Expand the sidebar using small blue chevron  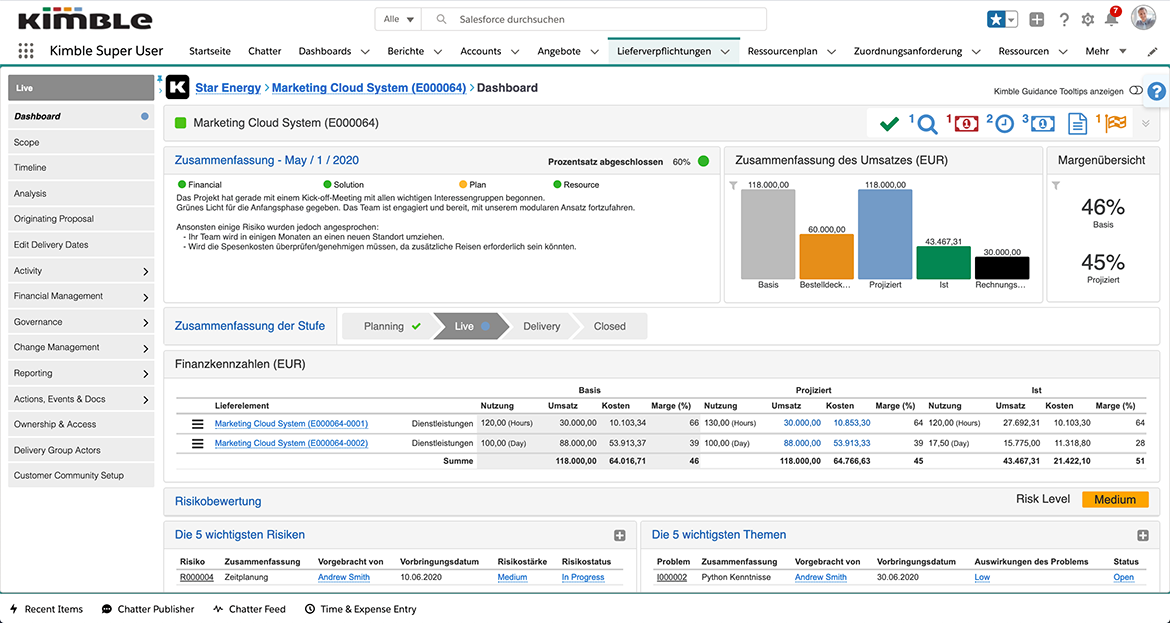click(160, 91)
